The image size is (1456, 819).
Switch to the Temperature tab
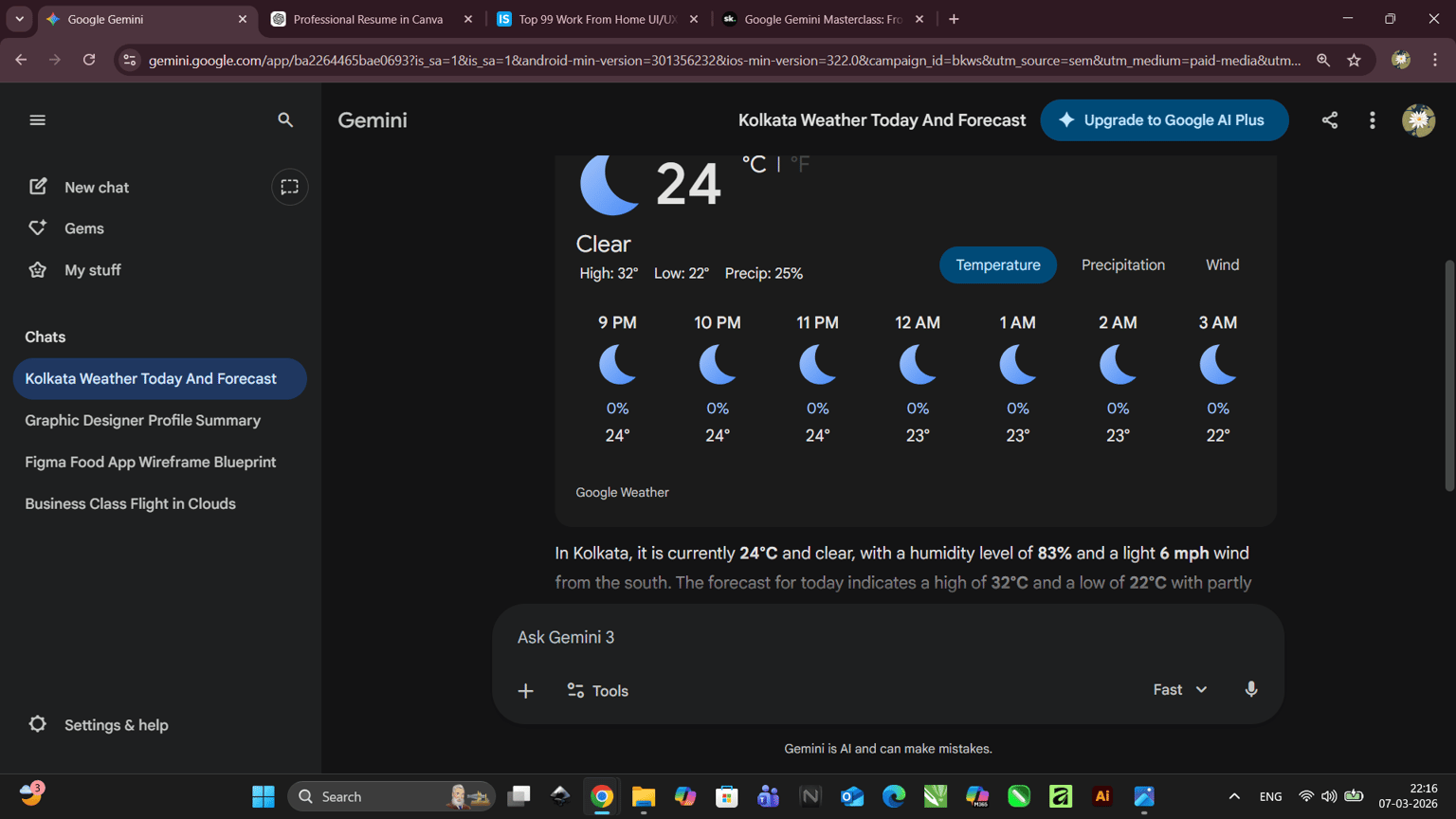pos(997,265)
